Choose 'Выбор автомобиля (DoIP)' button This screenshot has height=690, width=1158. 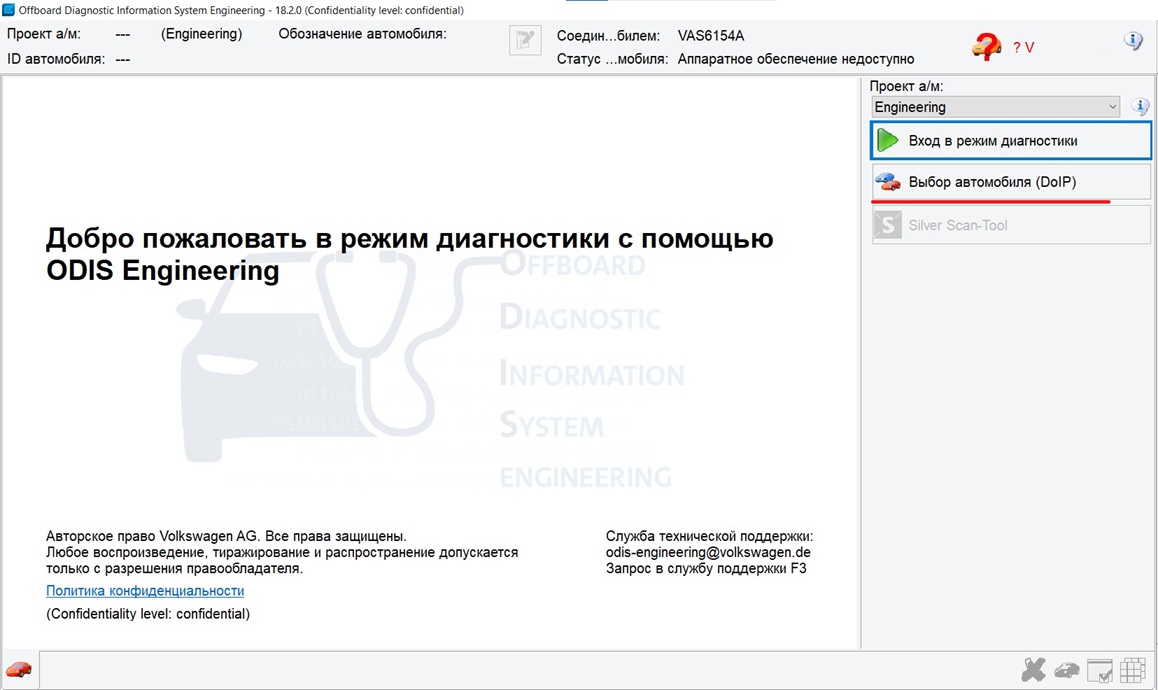coord(1011,182)
